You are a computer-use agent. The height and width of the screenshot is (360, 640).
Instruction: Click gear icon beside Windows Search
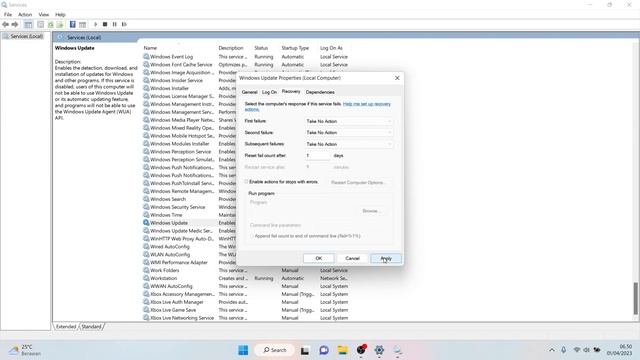click(146, 199)
